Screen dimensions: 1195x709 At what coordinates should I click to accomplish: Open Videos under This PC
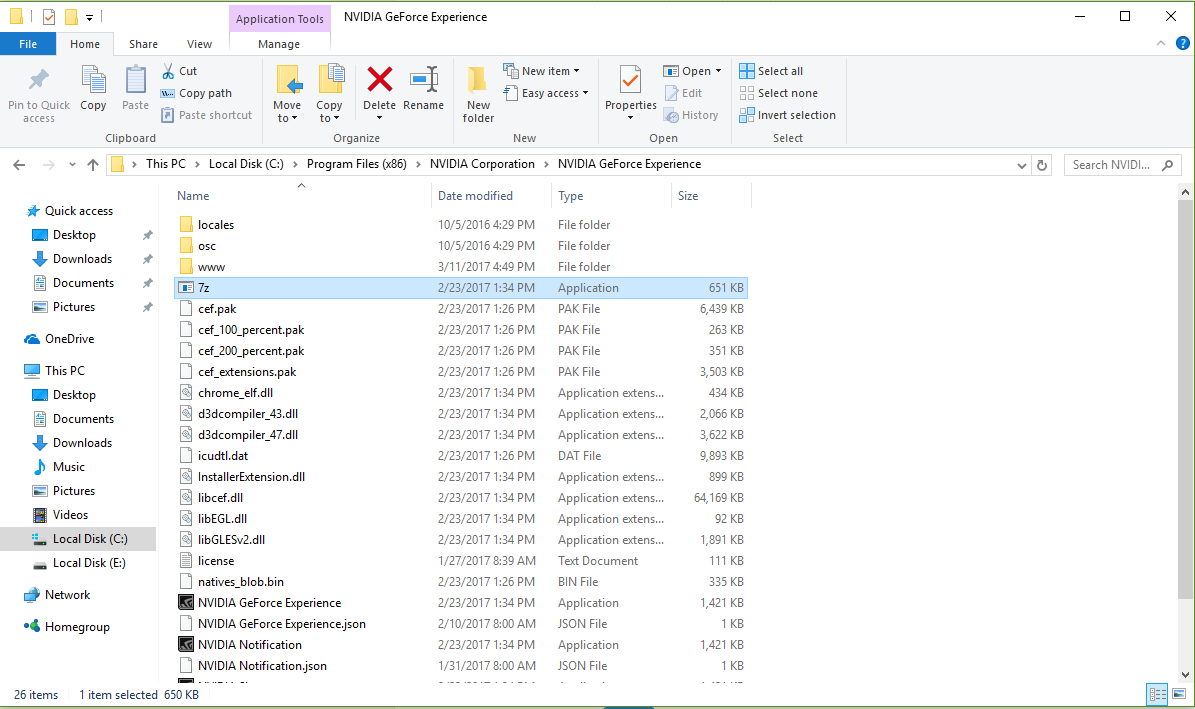click(x=70, y=515)
